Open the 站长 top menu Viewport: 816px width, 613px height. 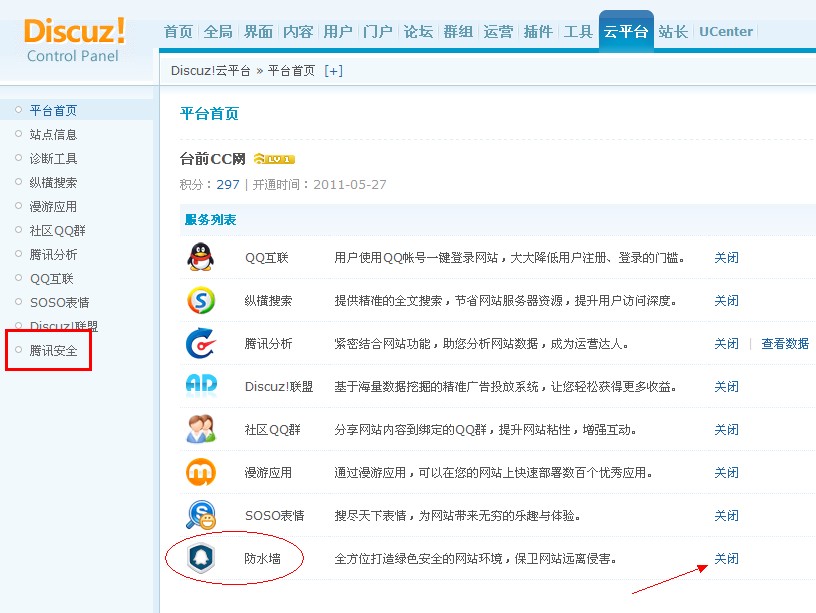click(673, 32)
